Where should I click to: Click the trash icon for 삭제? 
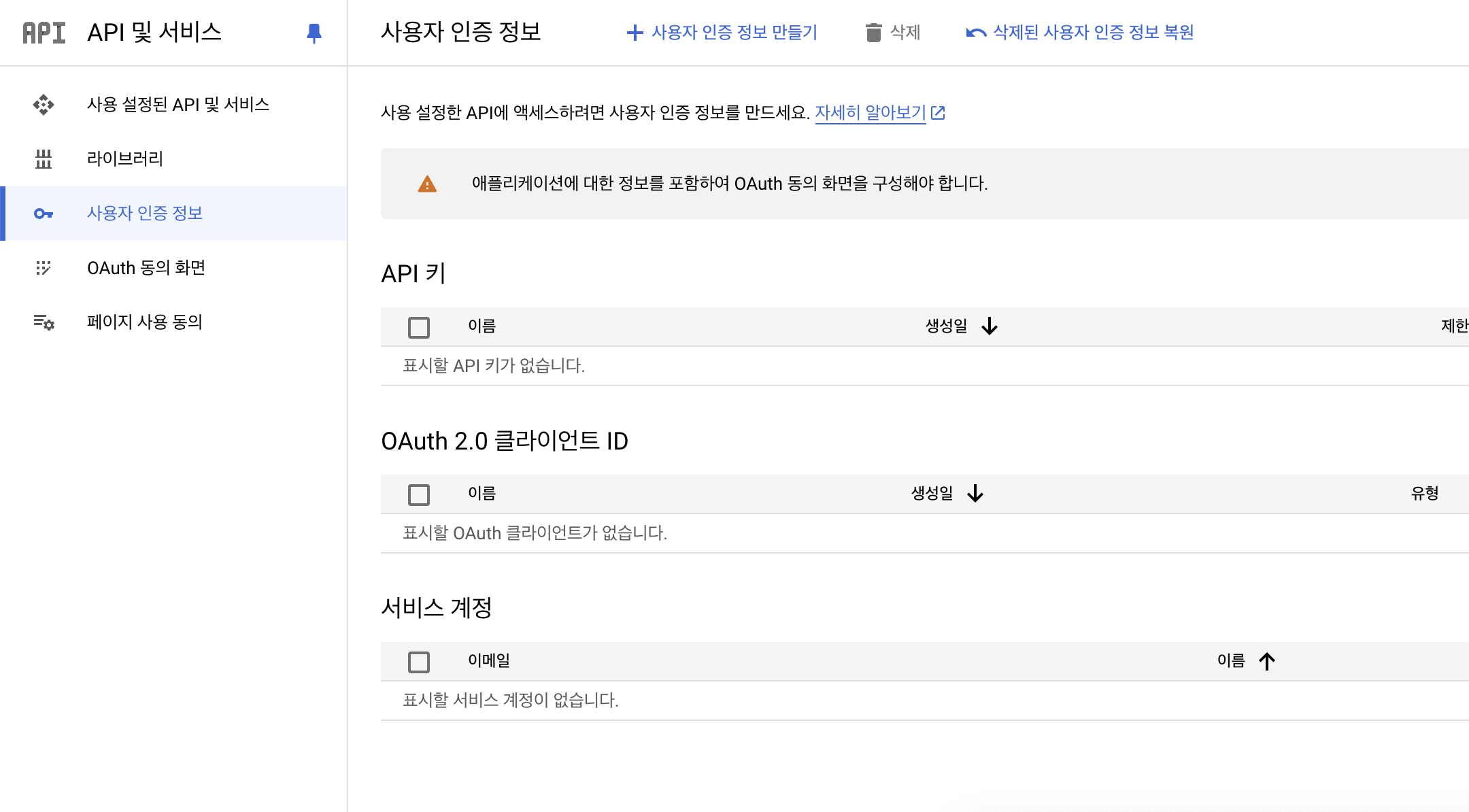(873, 33)
